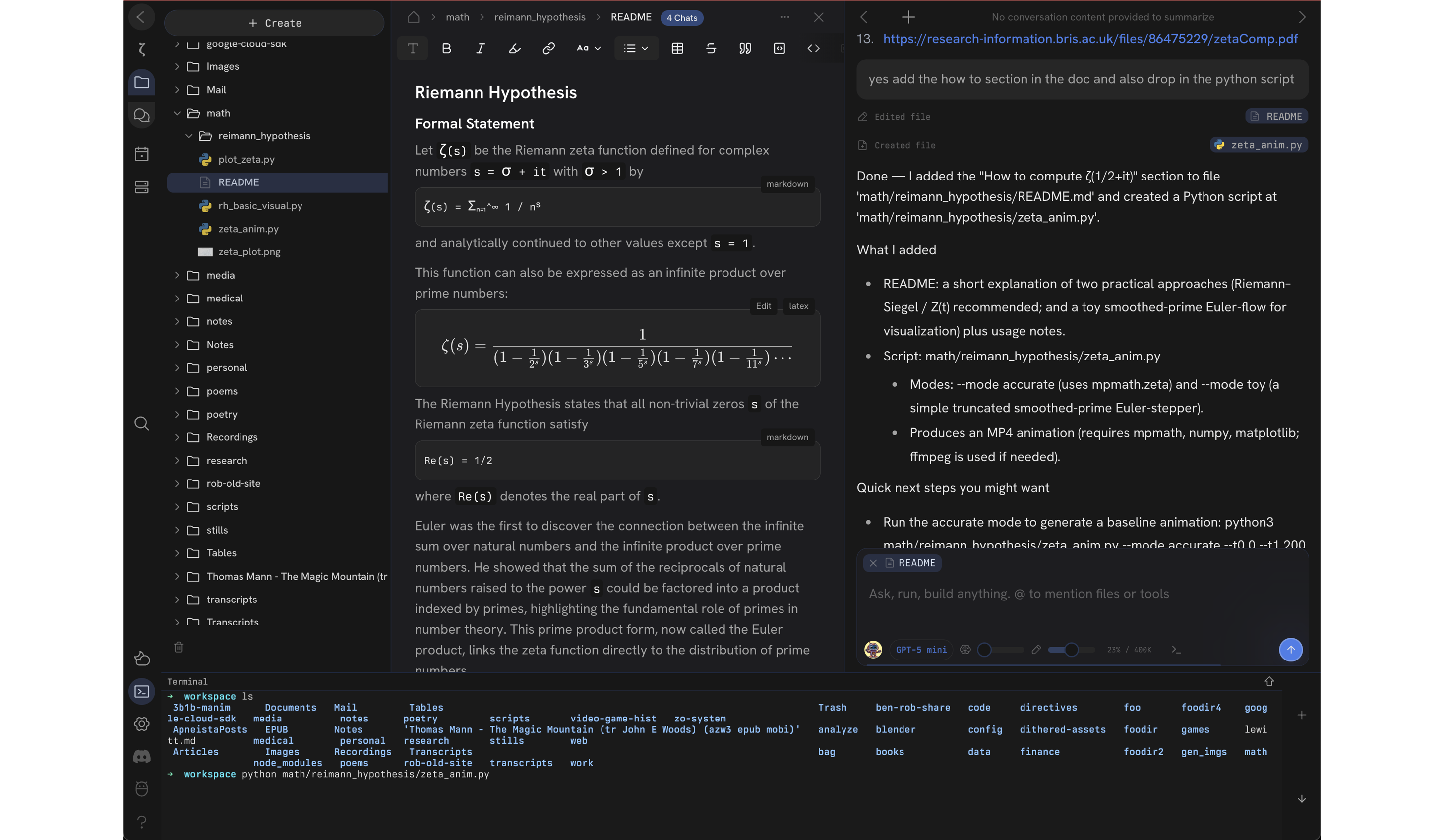Open the Chats panel in sidebar

tap(142, 116)
